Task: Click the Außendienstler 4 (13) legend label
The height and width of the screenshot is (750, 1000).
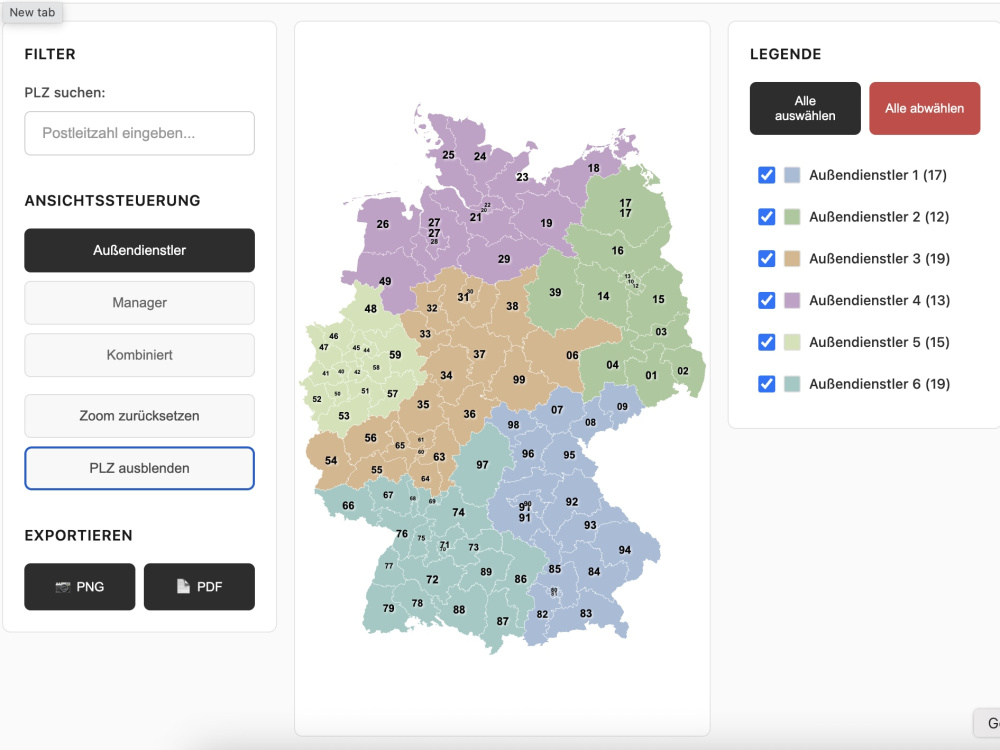Action: pyautogui.click(x=879, y=300)
